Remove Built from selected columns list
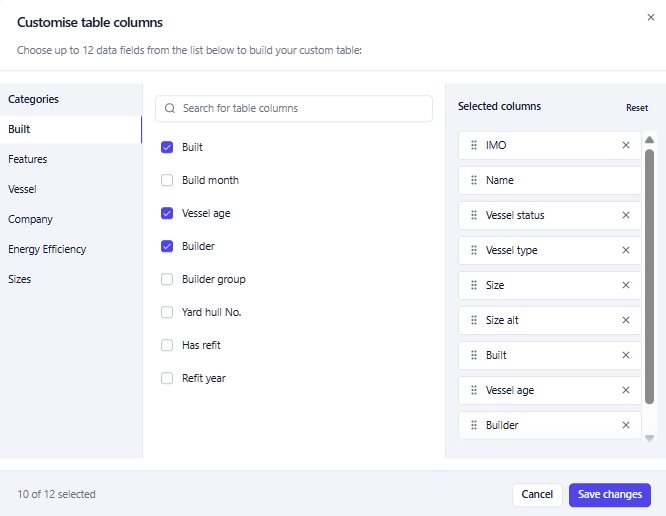The height and width of the screenshot is (516, 666). (626, 355)
